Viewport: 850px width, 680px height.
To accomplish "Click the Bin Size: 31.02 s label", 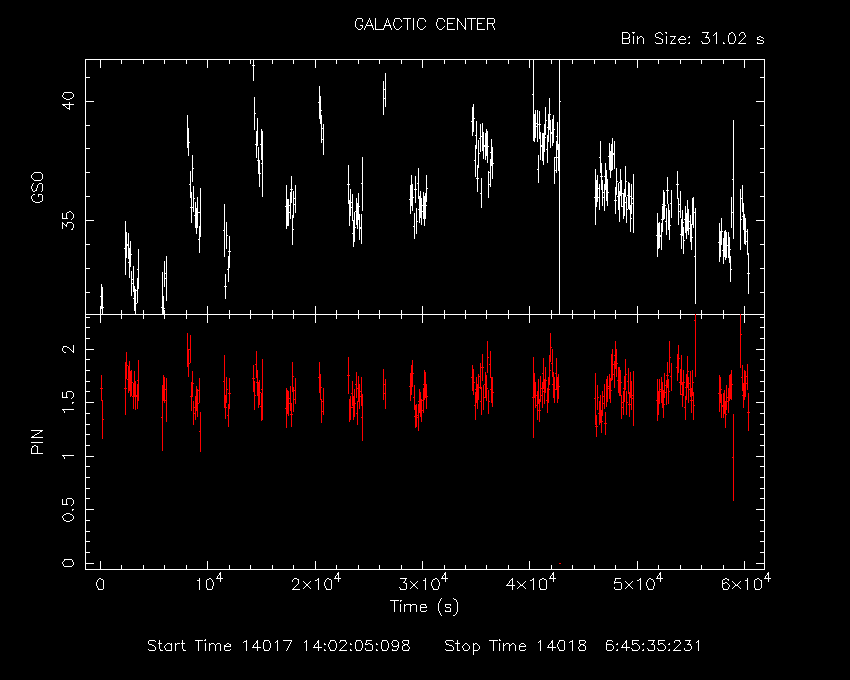I will pos(692,39).
